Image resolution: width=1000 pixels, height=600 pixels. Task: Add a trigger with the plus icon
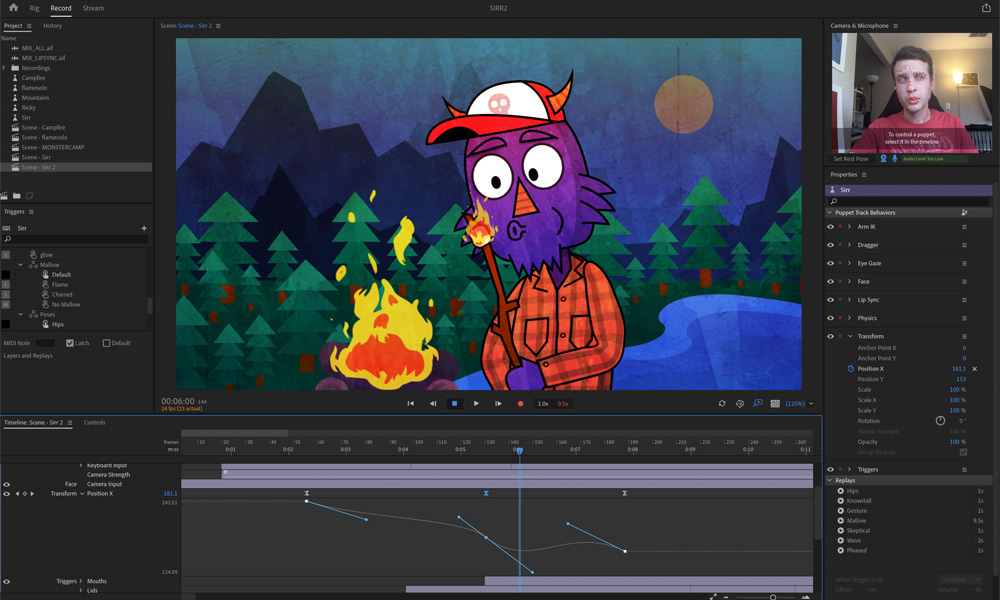coord(144,228)
